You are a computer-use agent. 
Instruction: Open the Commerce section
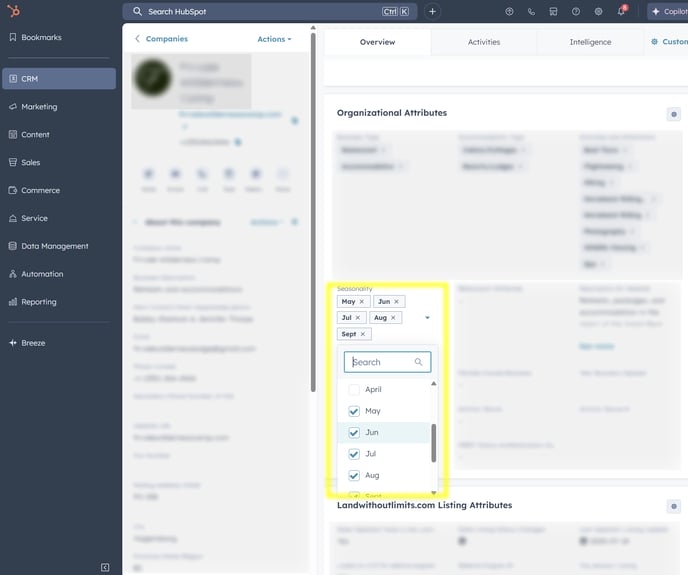pyautogui.click(x=35, y=190)
